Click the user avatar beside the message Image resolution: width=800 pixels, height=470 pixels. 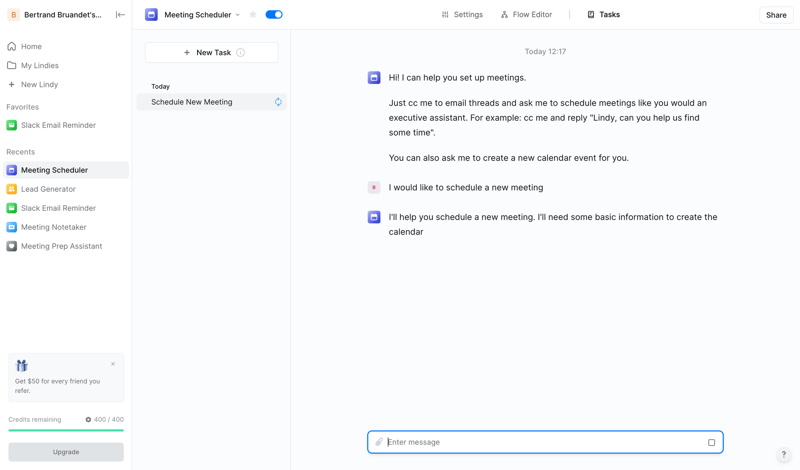coord(374,187)
